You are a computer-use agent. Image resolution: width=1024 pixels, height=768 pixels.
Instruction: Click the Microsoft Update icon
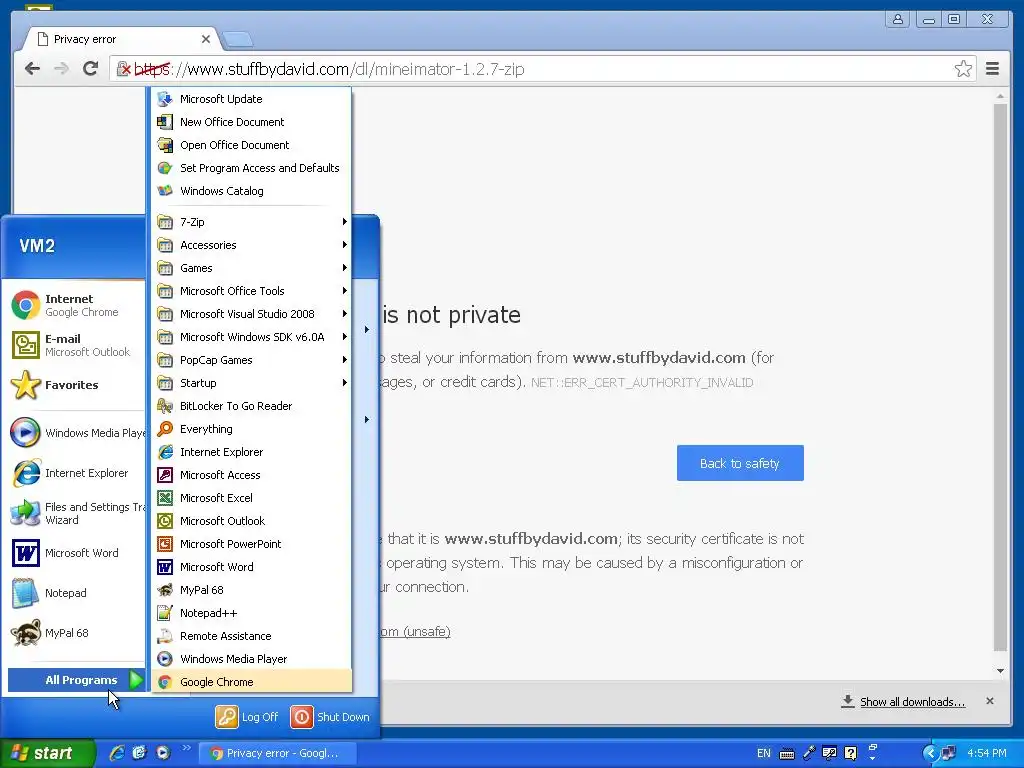[x=165, y=99]
